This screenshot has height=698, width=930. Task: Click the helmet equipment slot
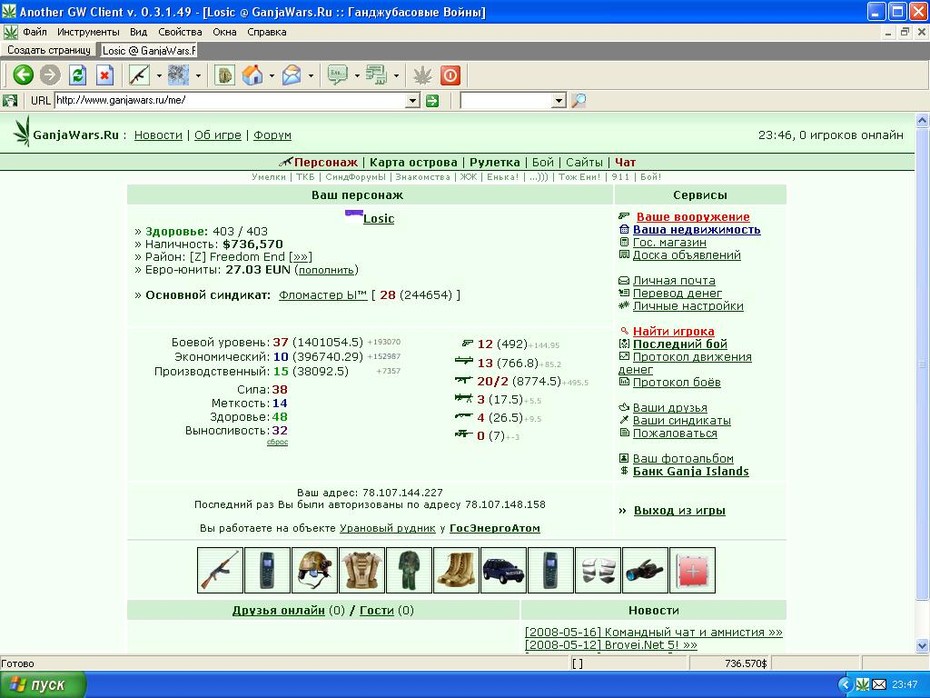tap(314, 570)
